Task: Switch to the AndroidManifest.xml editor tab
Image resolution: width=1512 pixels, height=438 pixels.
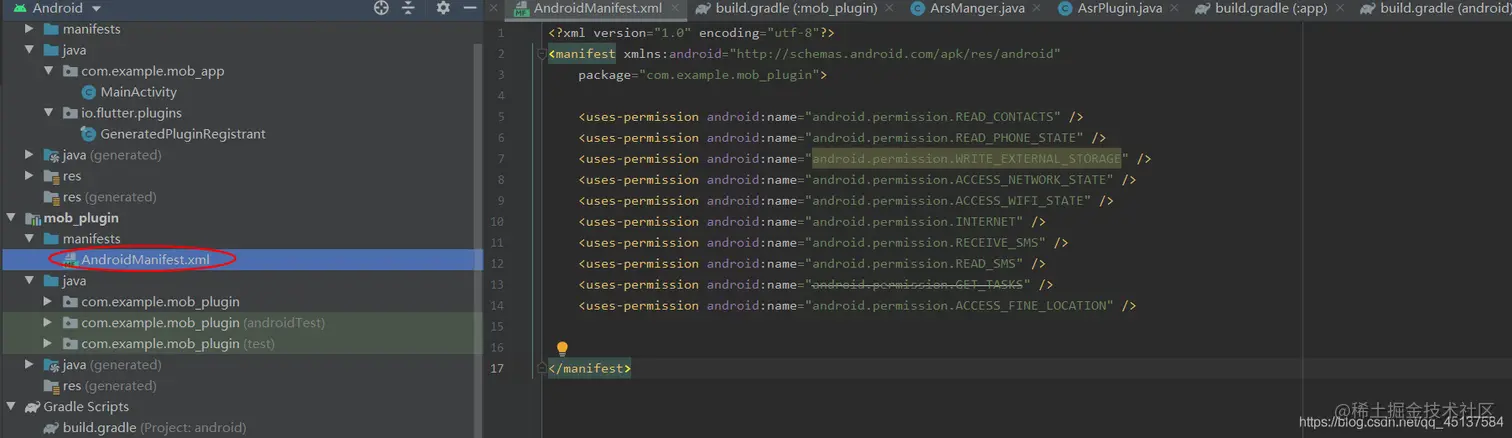Action: point(597,8)
